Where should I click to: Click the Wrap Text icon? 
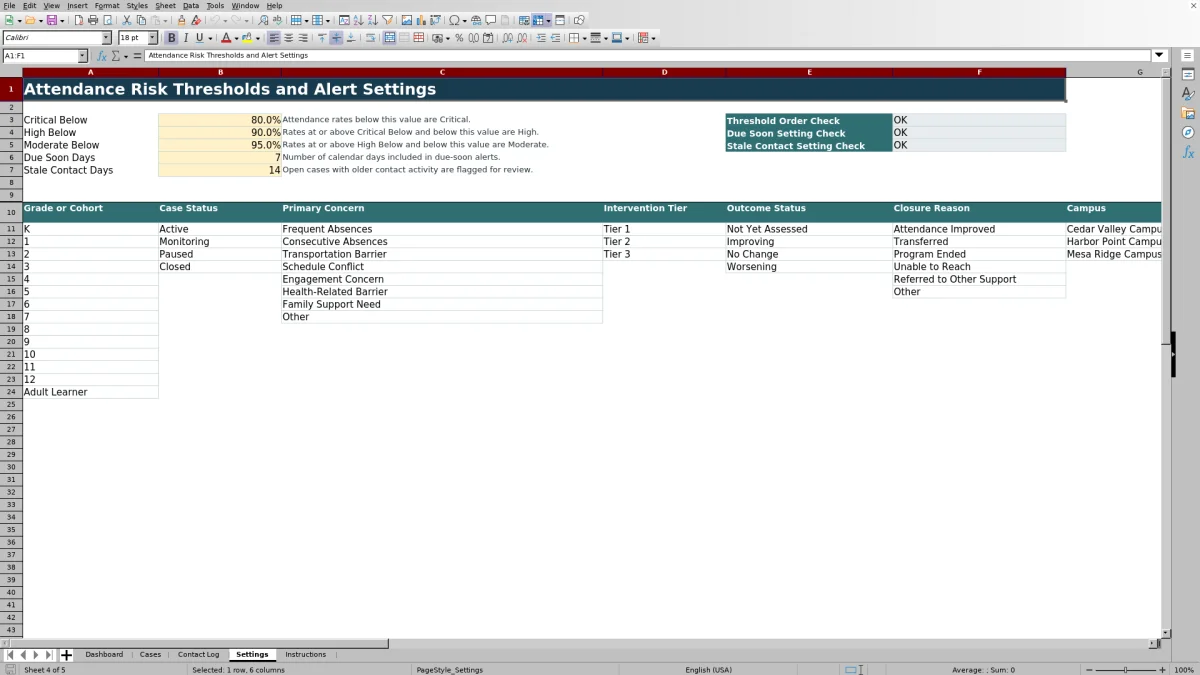coord(369,38)
